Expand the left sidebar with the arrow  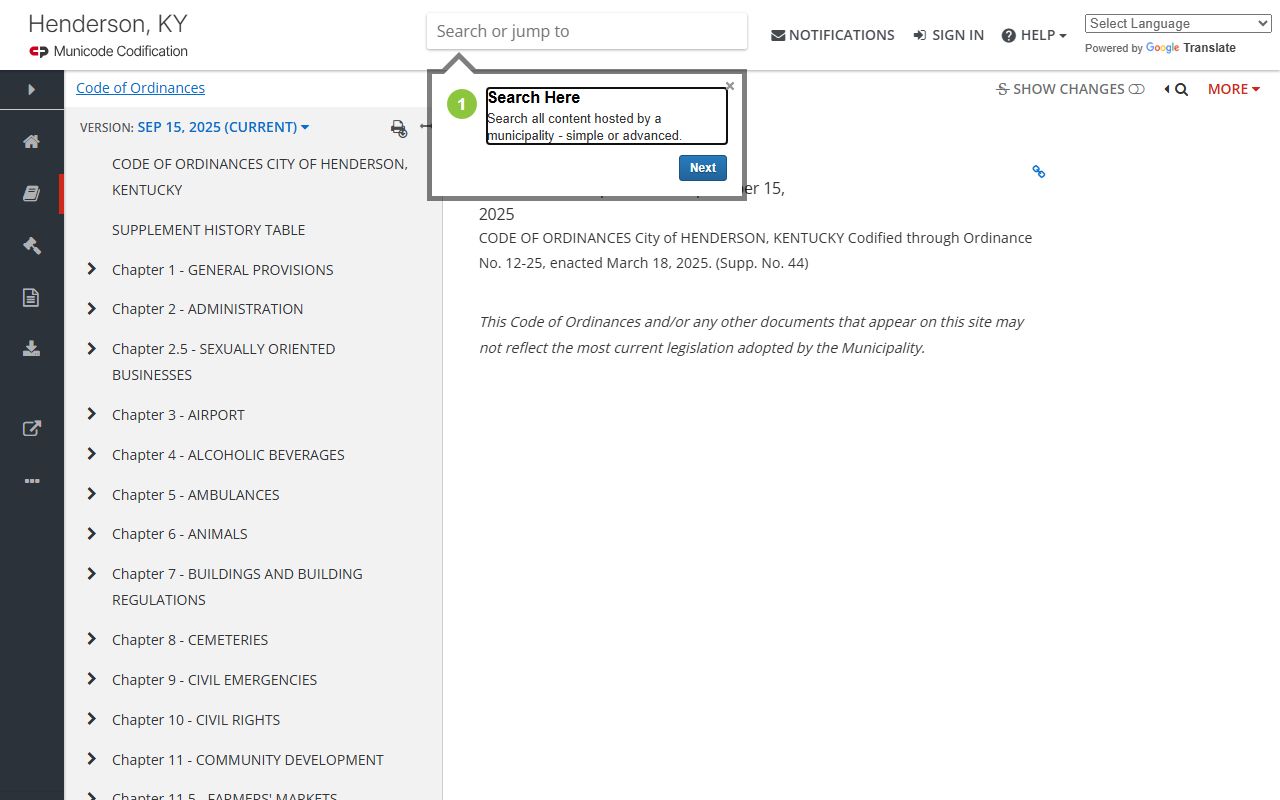pyautogui.click(x=32, y=90)
